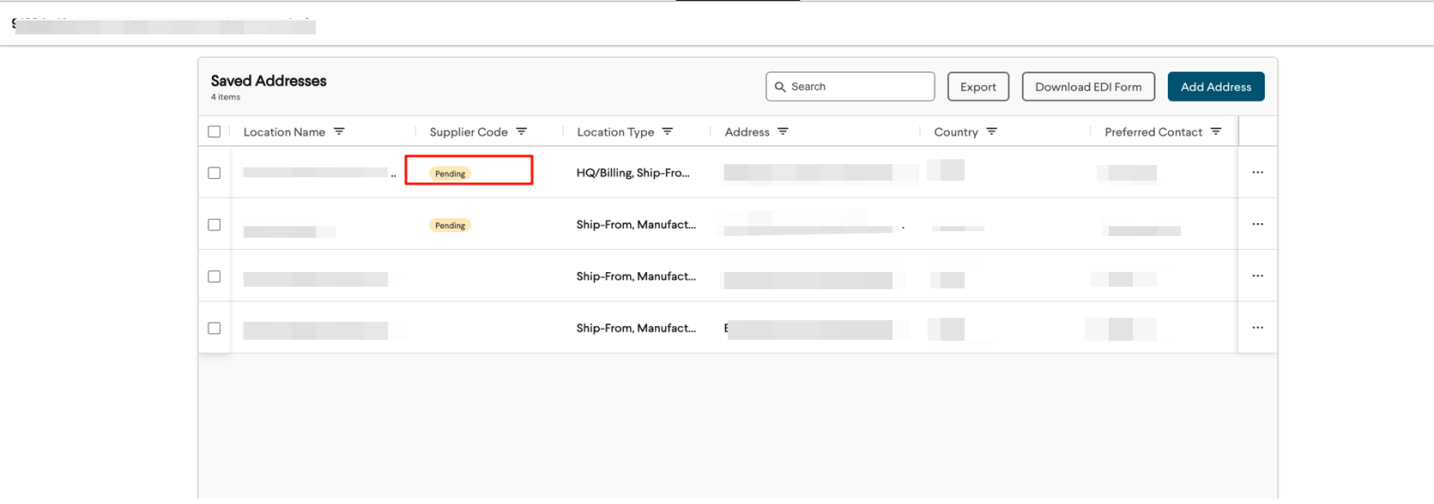Viewport: 1434px width, 504px height.
Task: Click filter icon beside Address column
Action: pos(783,132)
